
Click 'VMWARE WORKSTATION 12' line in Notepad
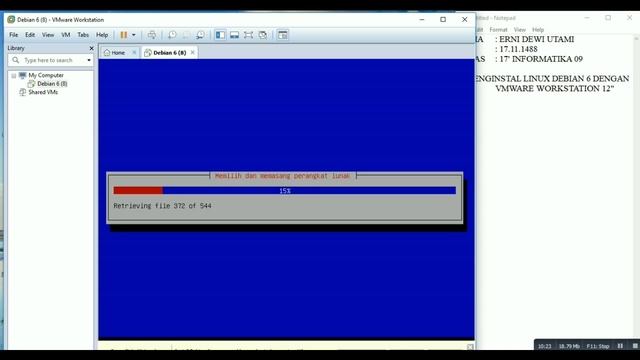pos(555,89)
